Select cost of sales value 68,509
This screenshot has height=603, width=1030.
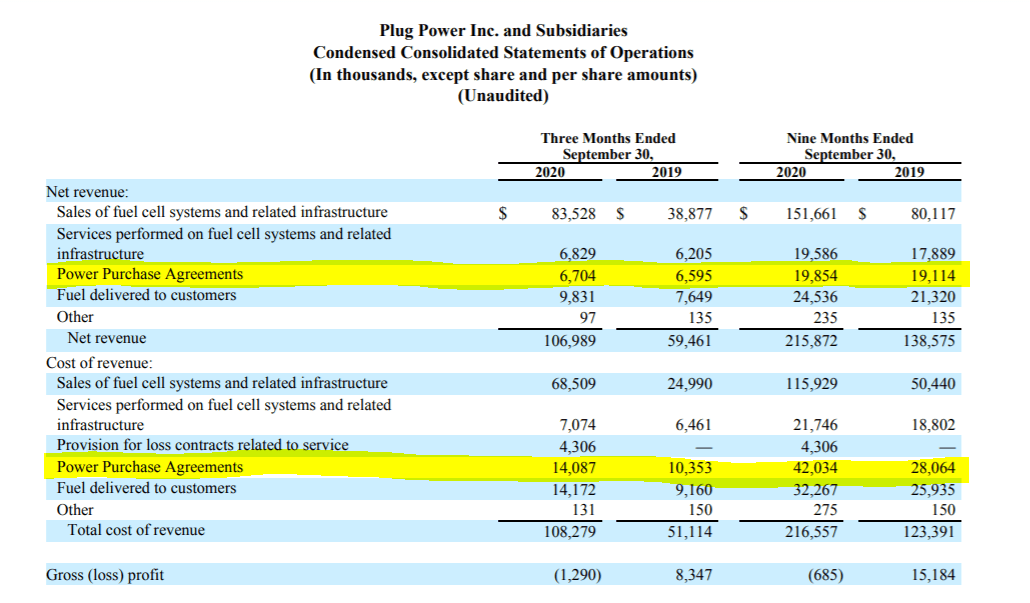[x=573, y=384]
